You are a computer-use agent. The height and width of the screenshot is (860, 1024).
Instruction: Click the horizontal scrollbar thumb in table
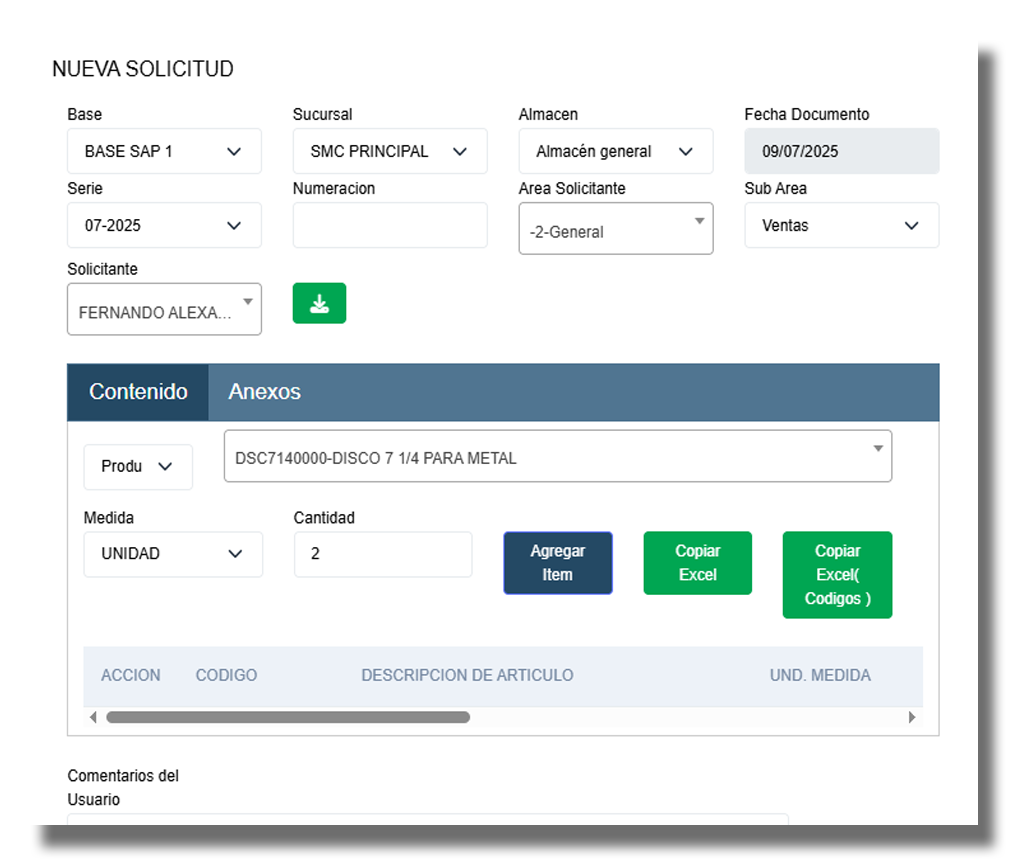pyautogui.click(x=288, y=717)
